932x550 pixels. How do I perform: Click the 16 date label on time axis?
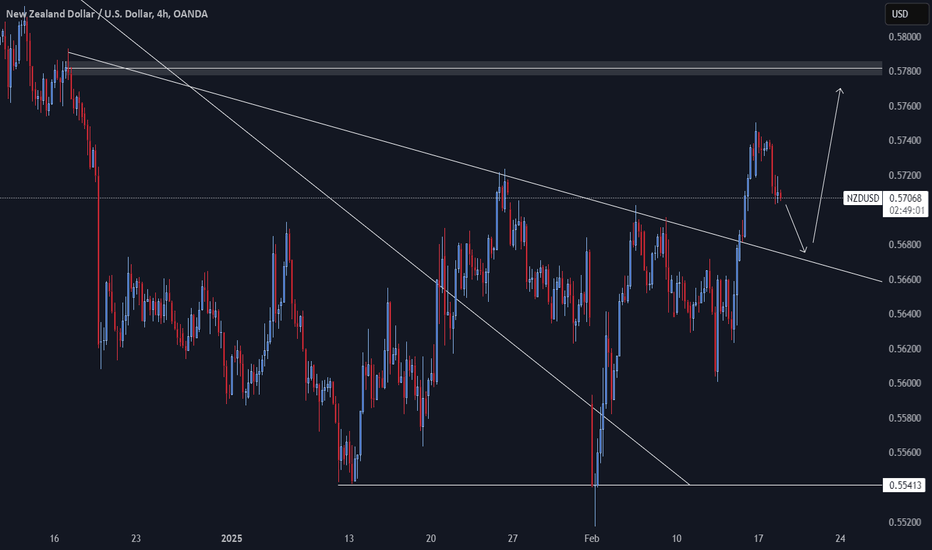(x=54, y=539)
